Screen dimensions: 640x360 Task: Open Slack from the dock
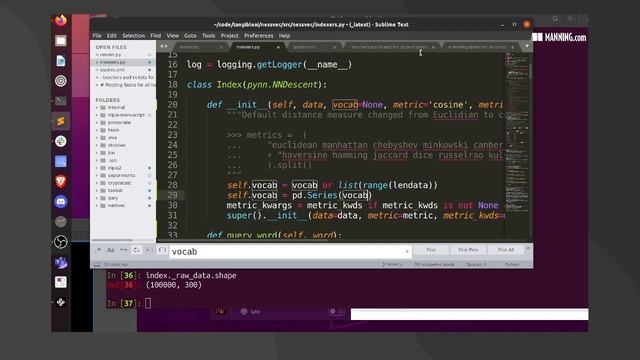[61, 141]
